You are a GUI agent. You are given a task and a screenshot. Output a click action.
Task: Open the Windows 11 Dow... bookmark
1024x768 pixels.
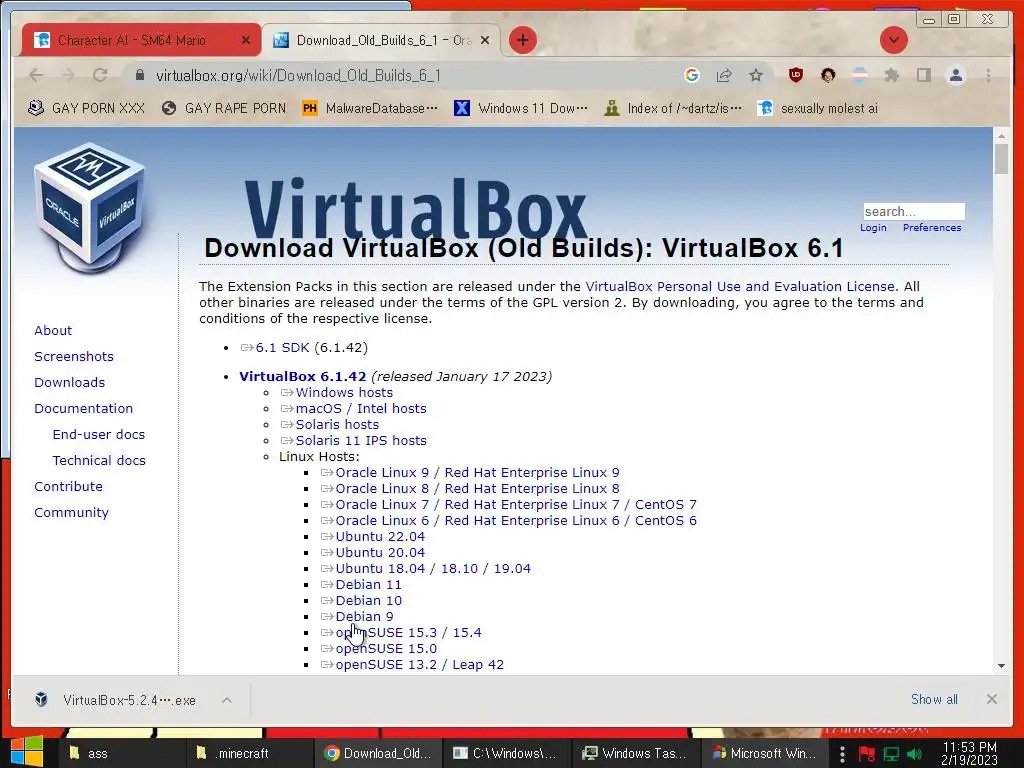(x=521, y=108)
